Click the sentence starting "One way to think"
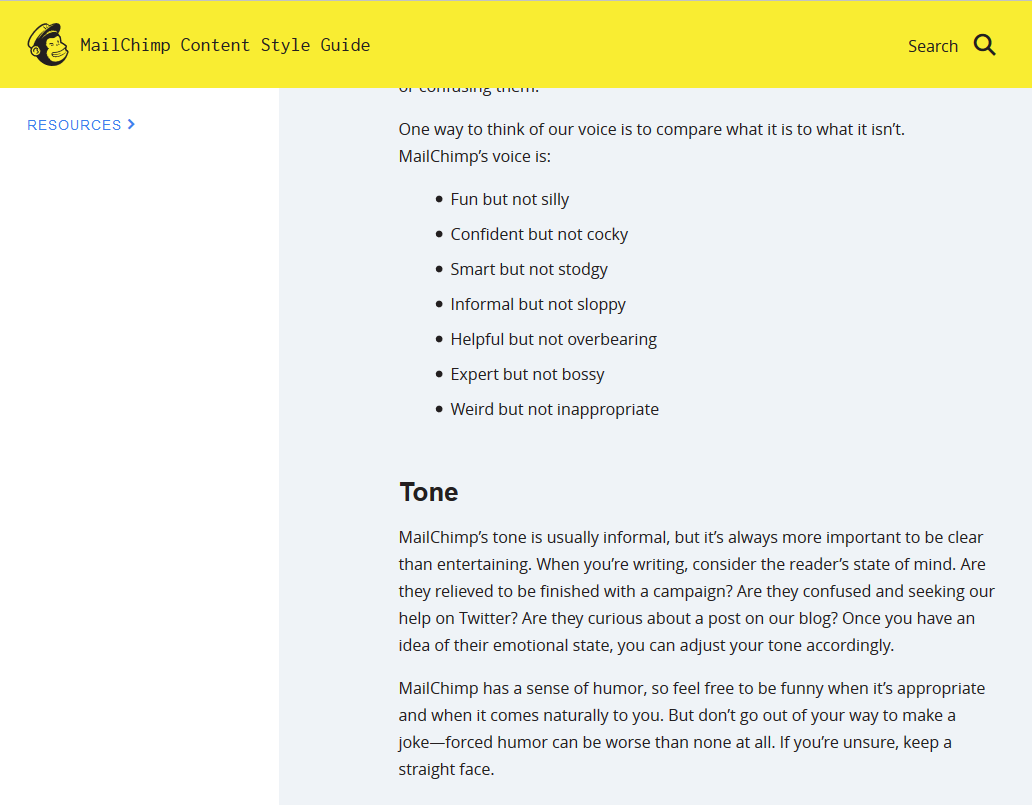 pyautogui.click(x=652, y=129)
